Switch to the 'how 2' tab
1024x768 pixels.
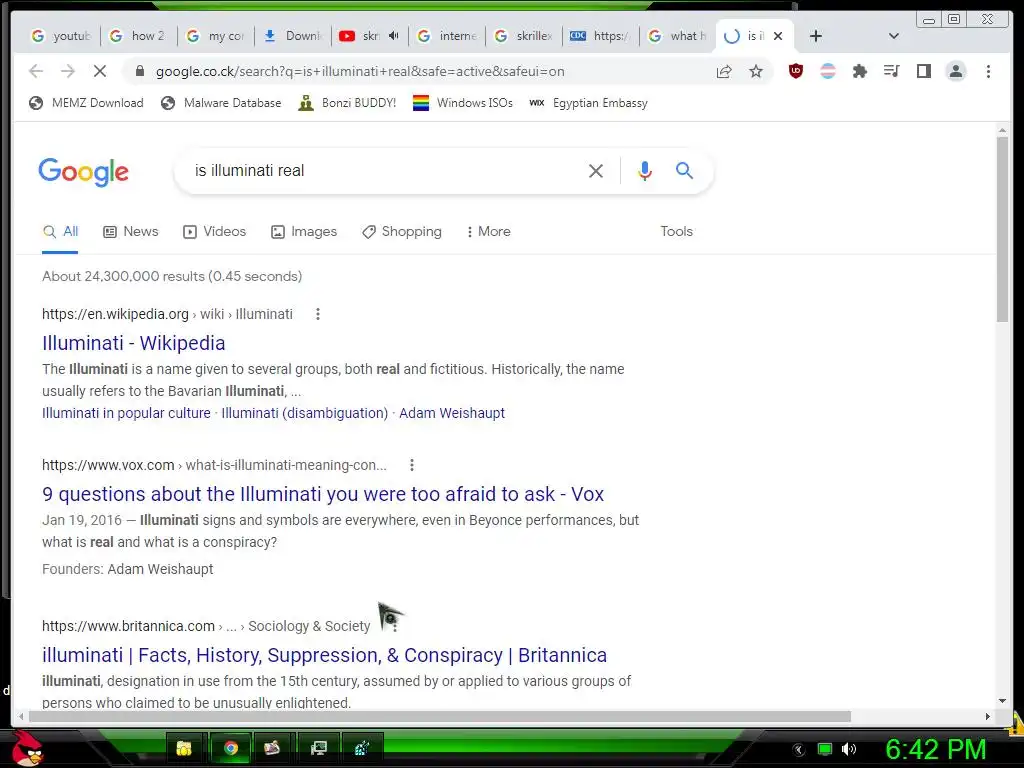tap(138, 36)
